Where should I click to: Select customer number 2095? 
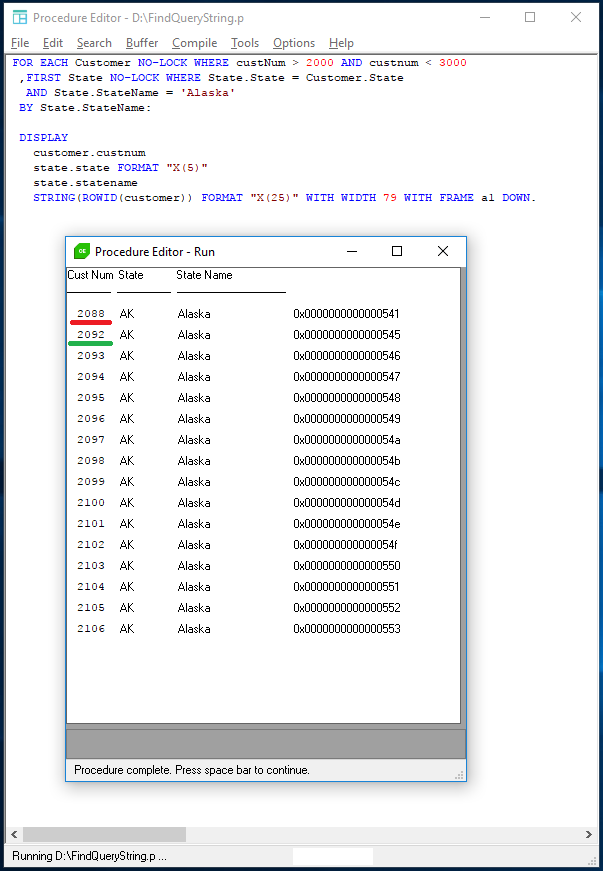(x=91, y=398)
